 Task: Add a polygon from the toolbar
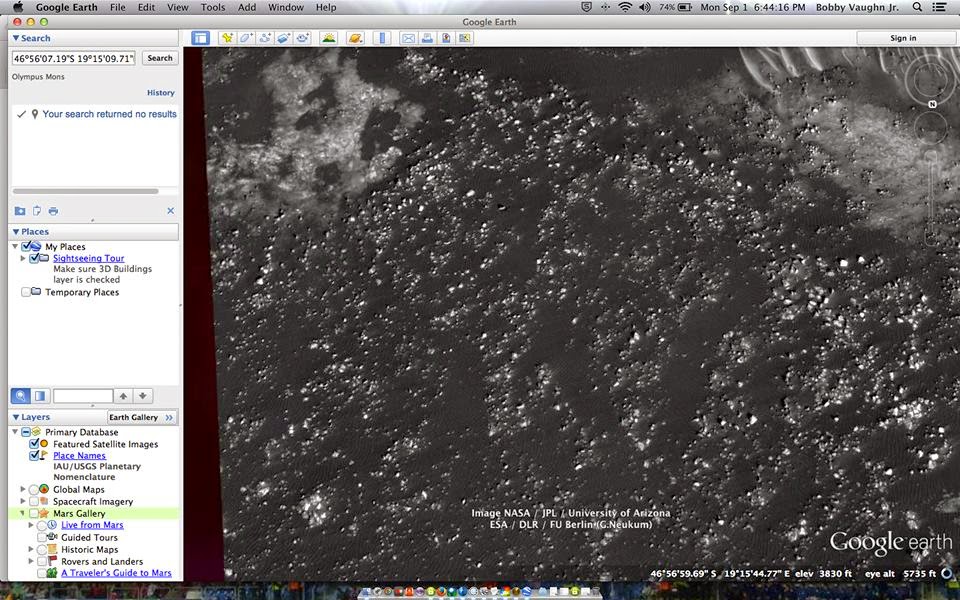tap(246, 38)
